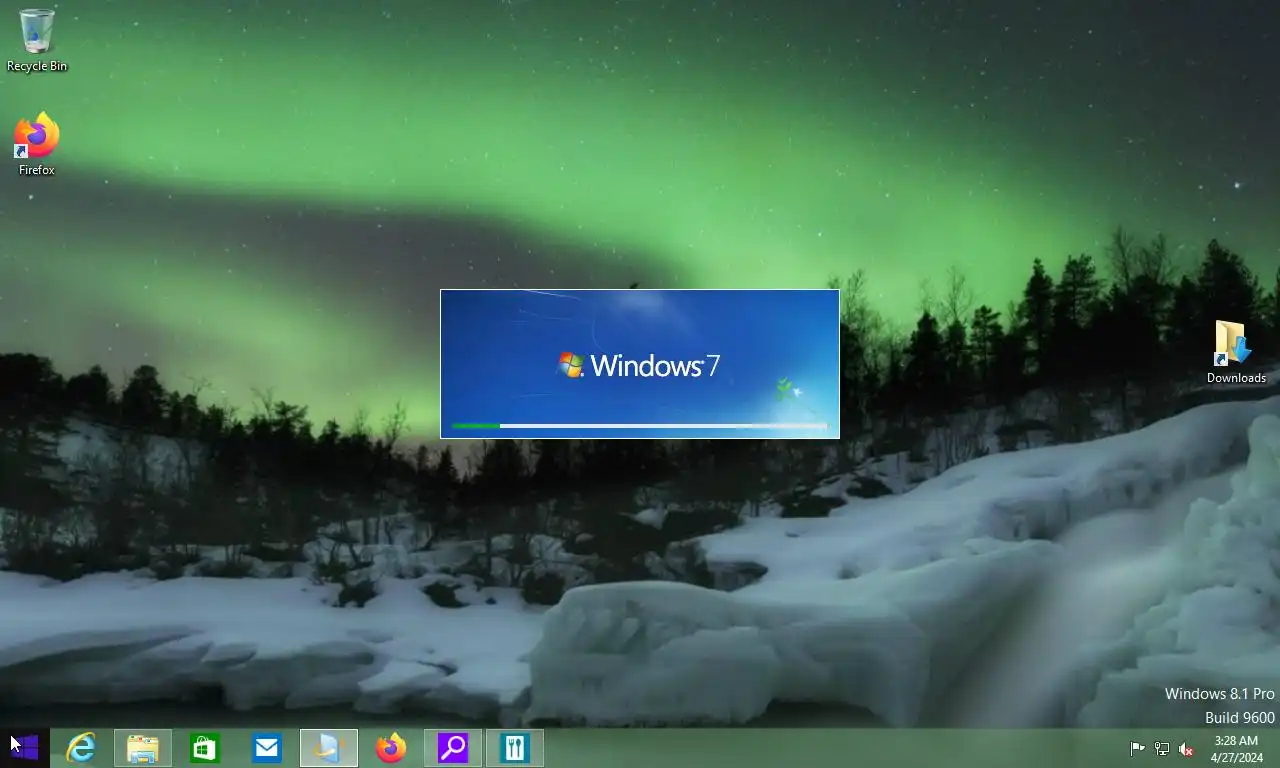Open the Food & Drink app taskbar icon
This screenshot has height=768, width=1280.
click(x=515, y=748)
